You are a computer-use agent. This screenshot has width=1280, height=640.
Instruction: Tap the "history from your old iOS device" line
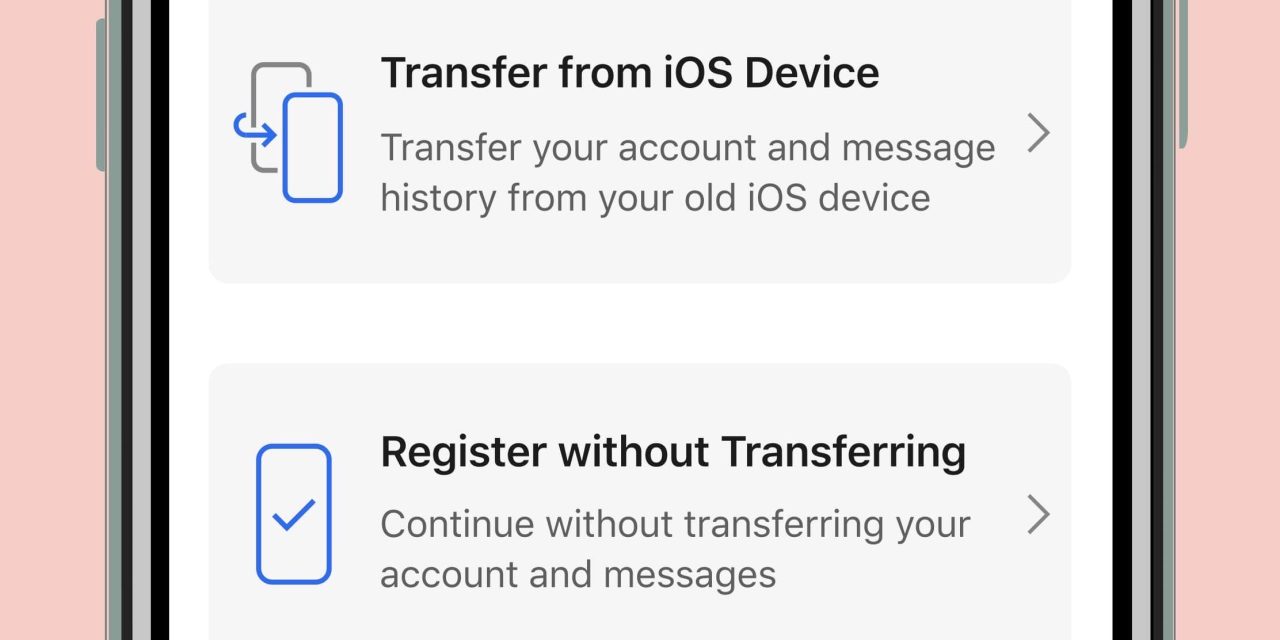point(655,198)
